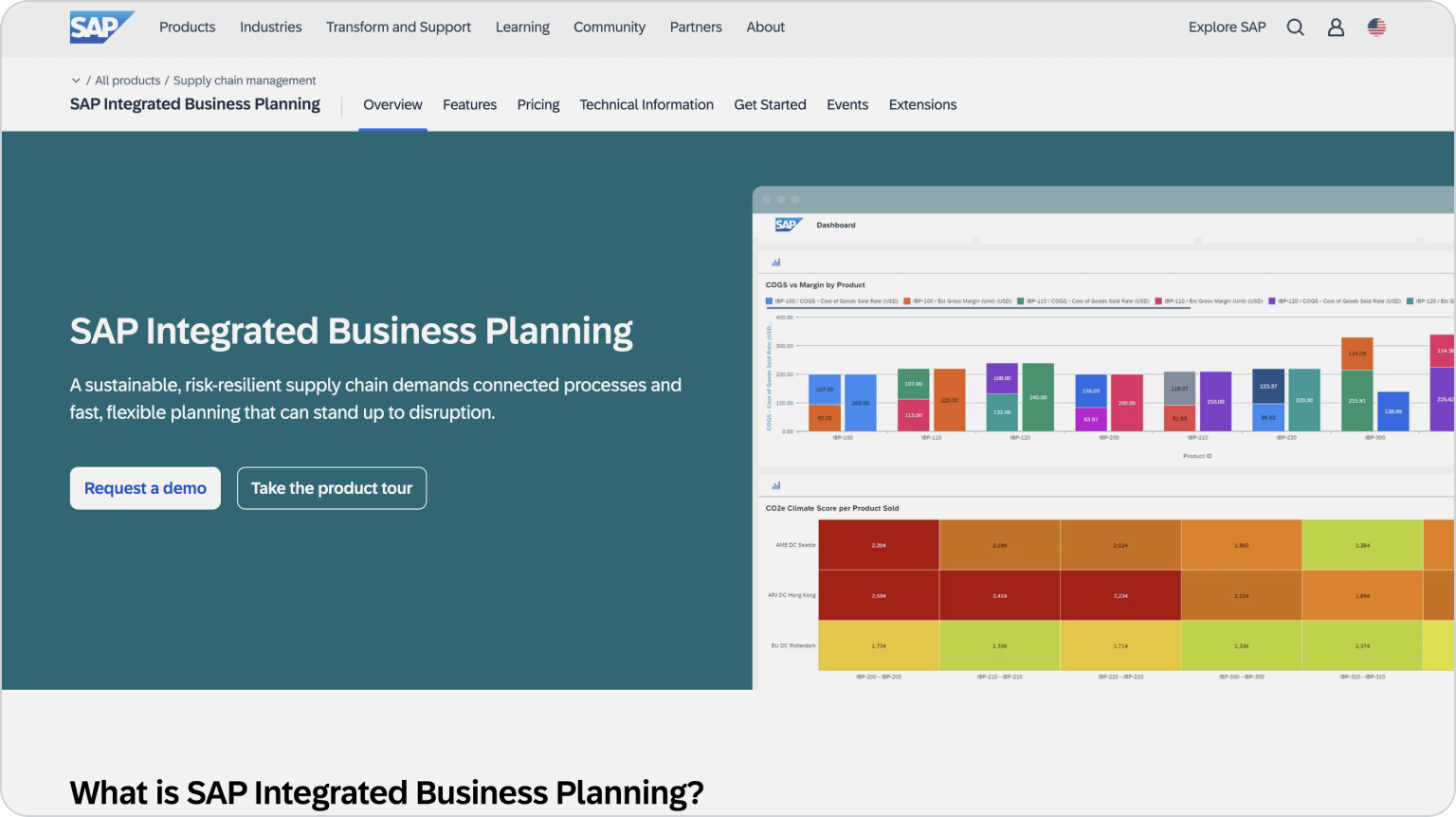Open the Learning menu

tap(522, 27)
